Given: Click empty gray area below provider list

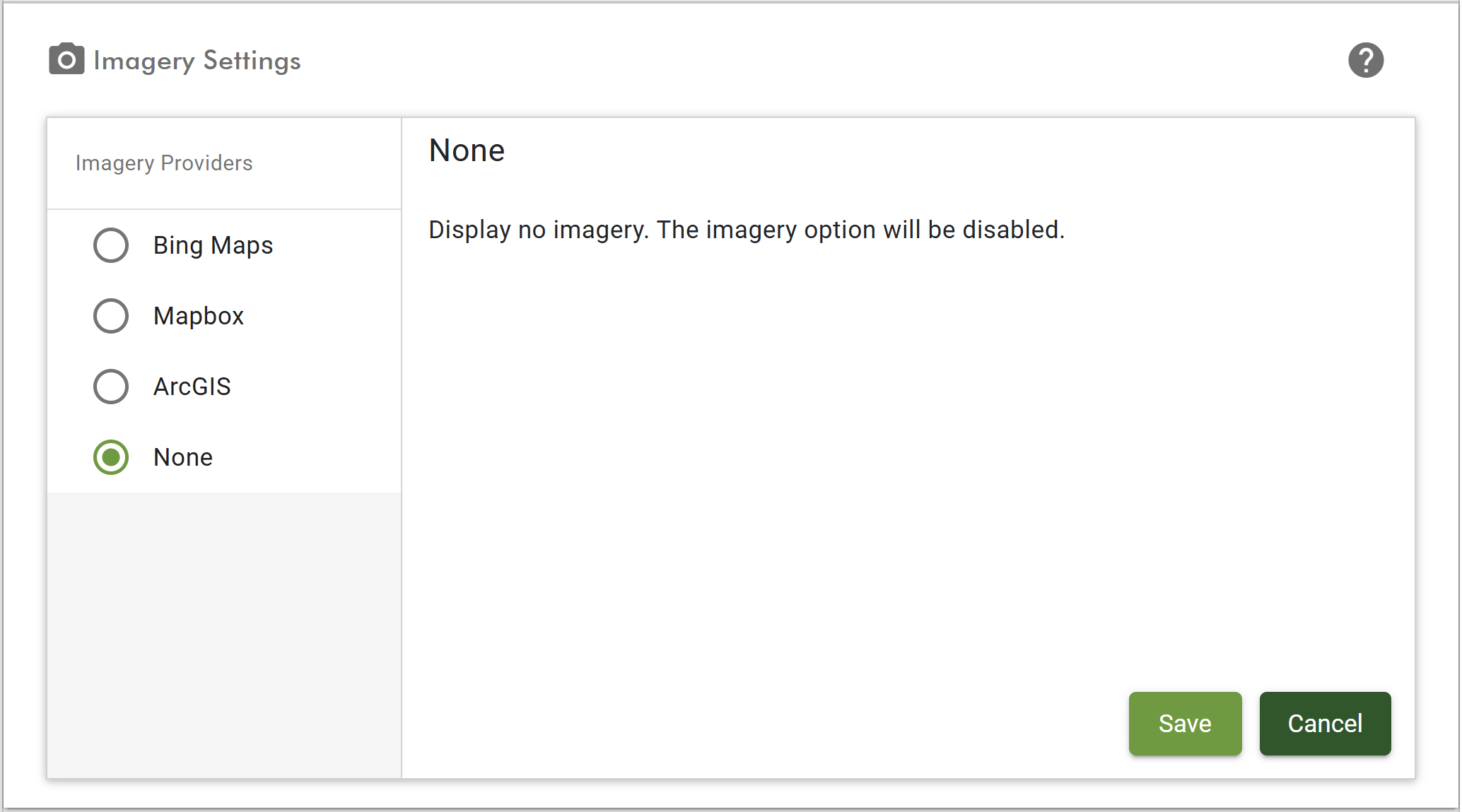Looking at the screenshot, I should tap(224, 636).
